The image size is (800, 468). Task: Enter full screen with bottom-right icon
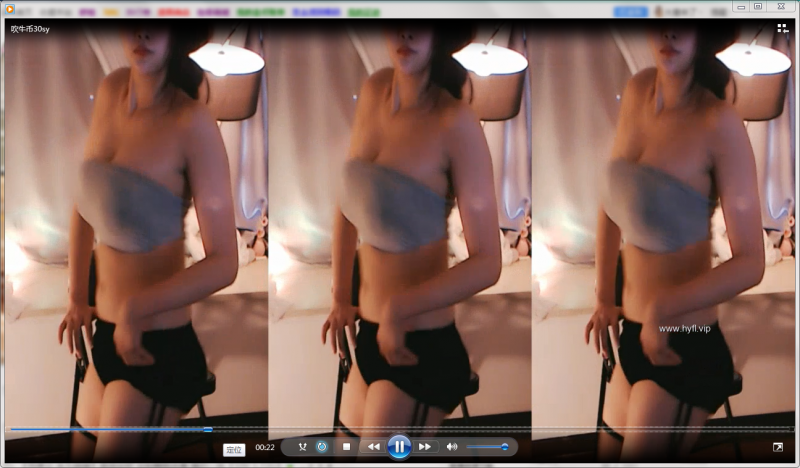point(778,447)
